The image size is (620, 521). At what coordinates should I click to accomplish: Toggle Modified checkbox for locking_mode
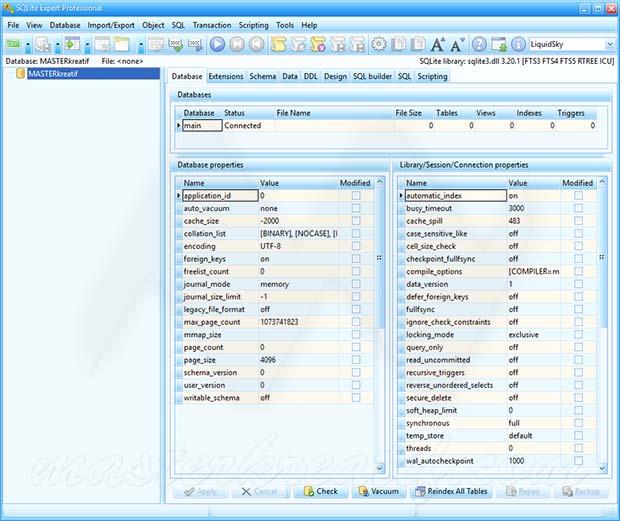(578, 334)
